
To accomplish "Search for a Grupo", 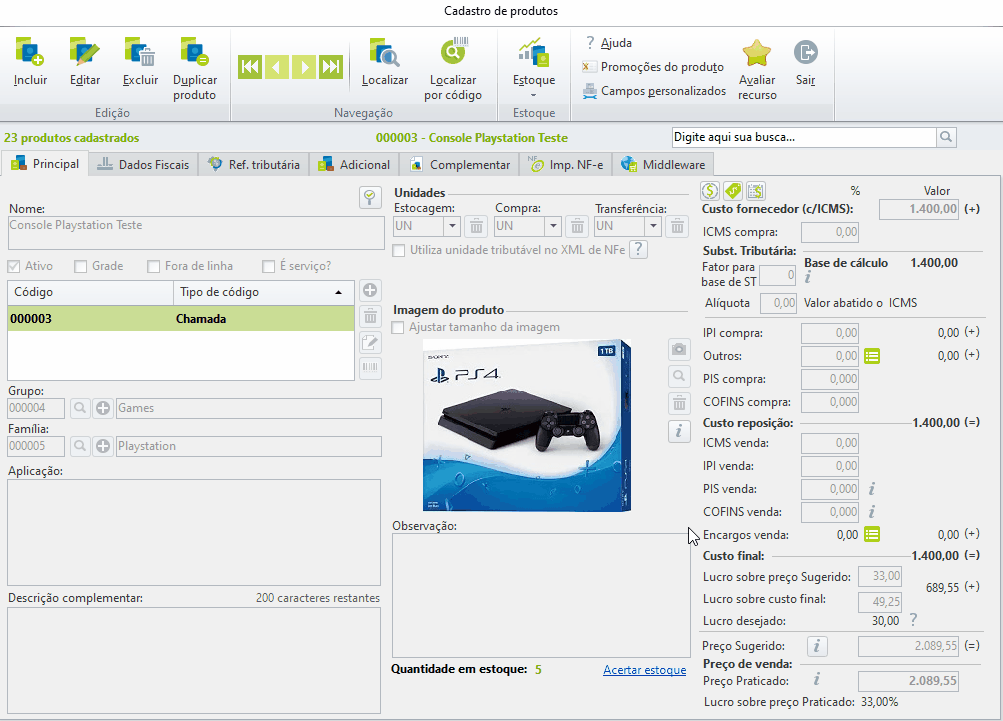I will [x=79, y=408].
